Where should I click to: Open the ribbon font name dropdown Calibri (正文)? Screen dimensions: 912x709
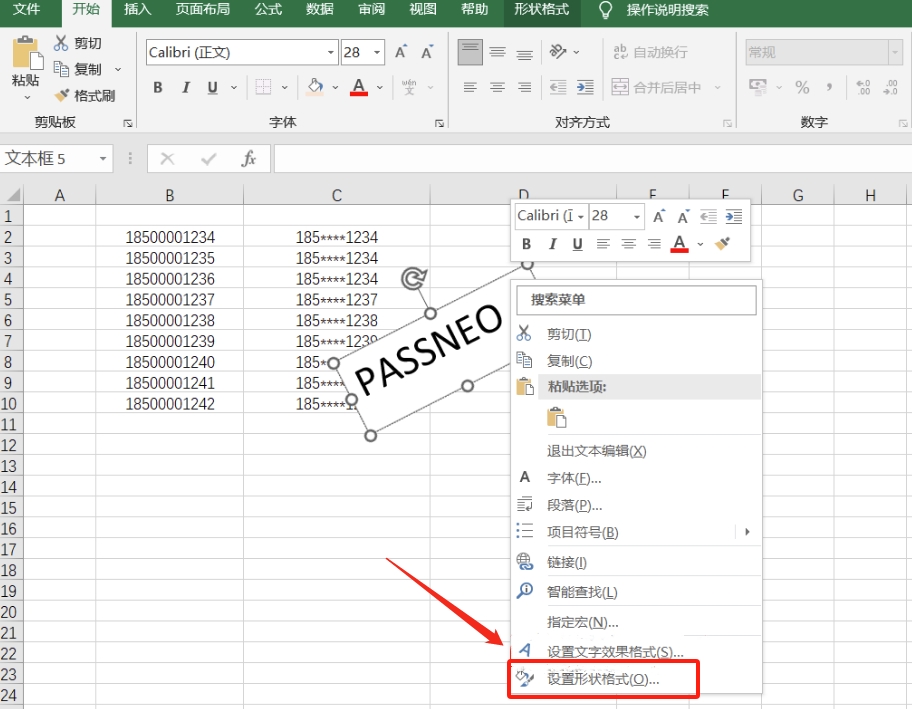(x=330, y=52)
